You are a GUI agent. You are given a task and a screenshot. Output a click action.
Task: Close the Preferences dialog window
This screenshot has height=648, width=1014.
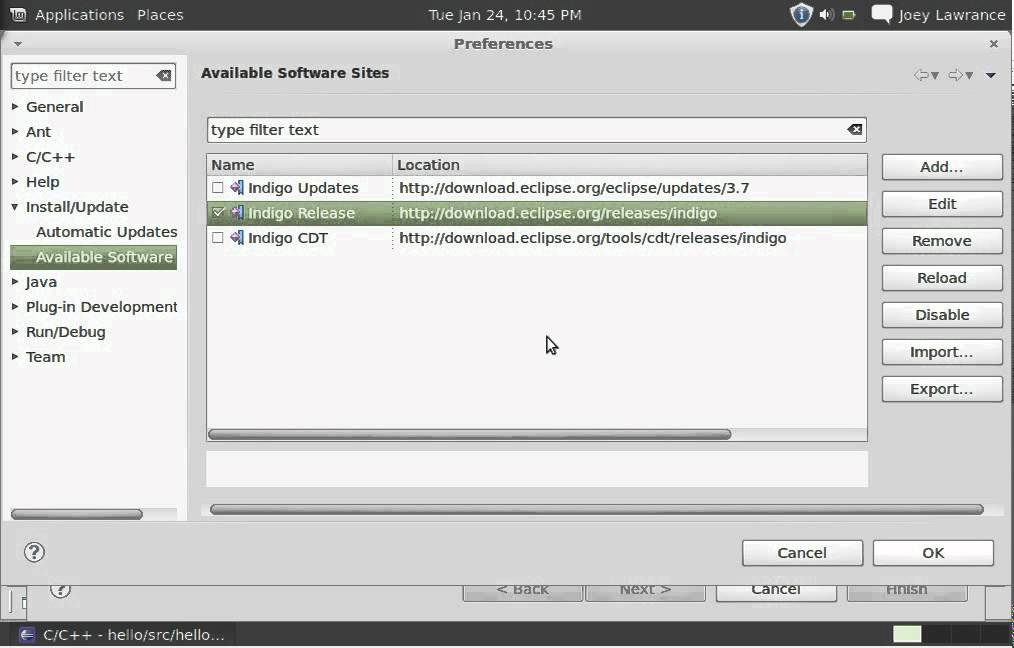click(x=994, y=44)
